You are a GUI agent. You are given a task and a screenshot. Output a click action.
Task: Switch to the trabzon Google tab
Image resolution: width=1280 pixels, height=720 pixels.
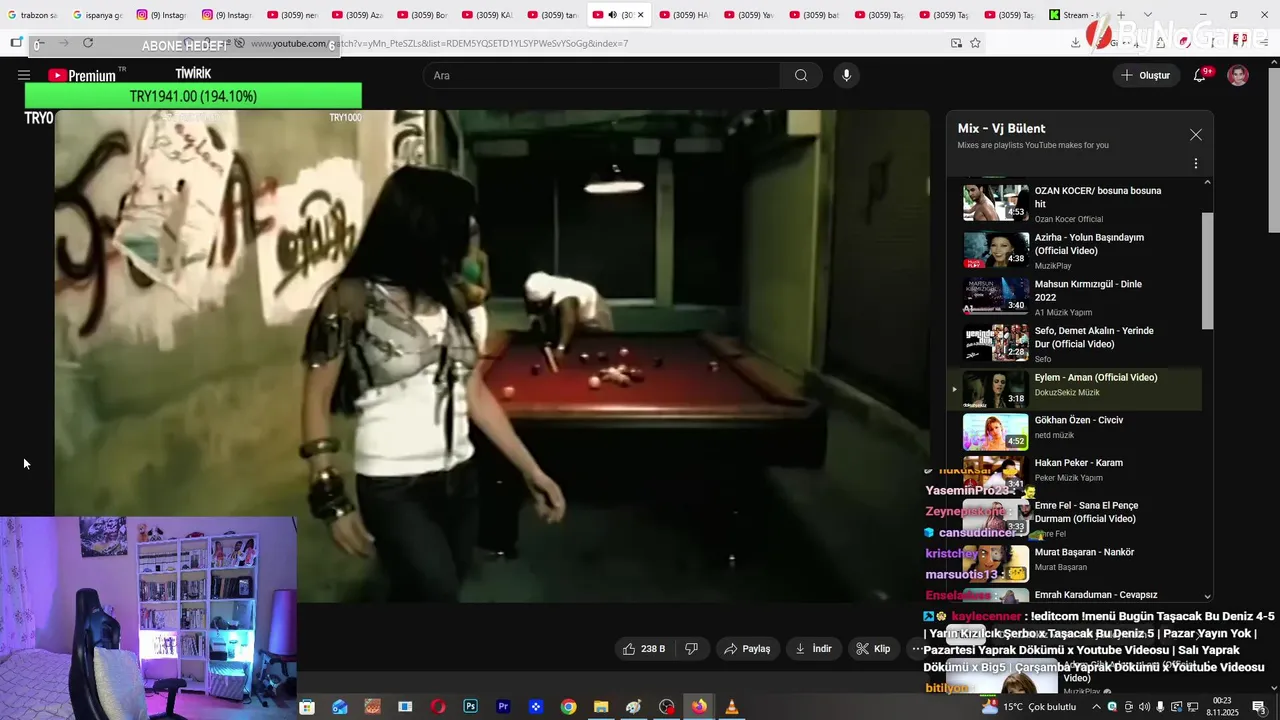tap(32, 15)
